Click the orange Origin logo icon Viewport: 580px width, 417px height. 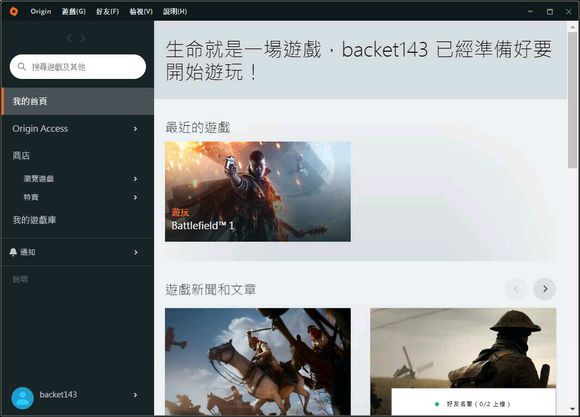[x=14, y=11]
